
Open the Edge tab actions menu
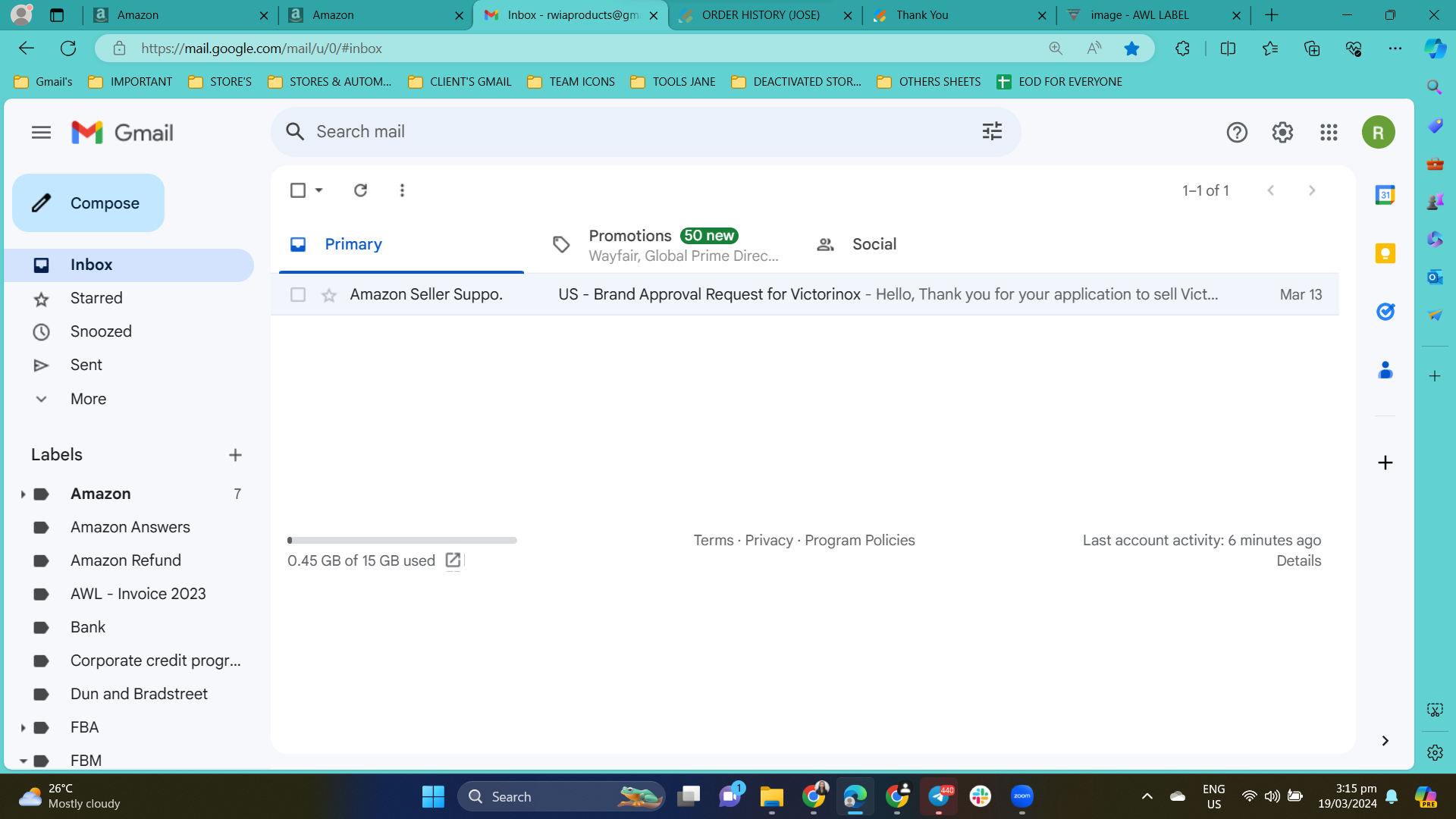57,15
